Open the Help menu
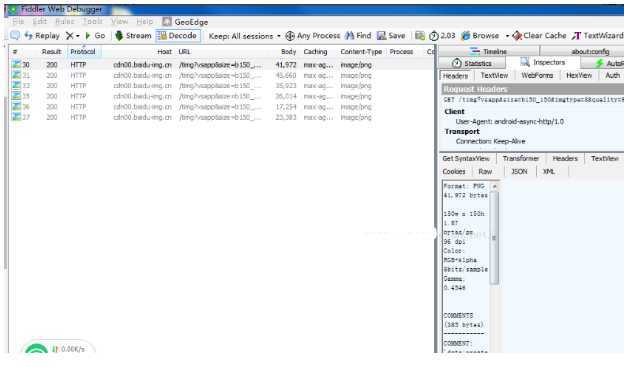 pos(144,21)
